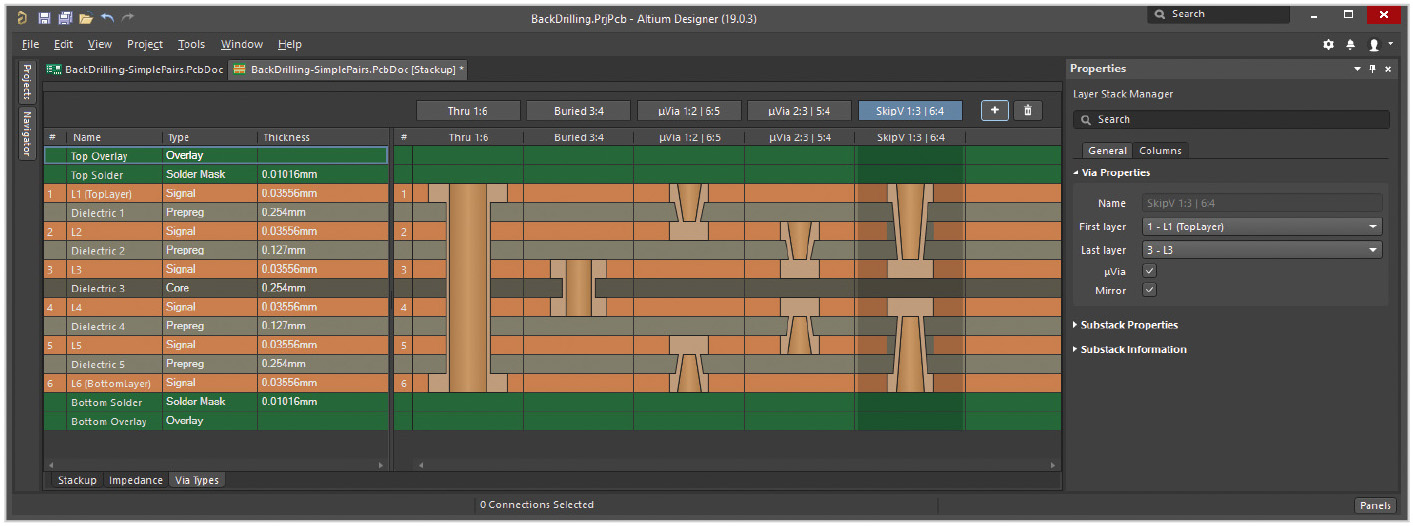Viewport: 1413px width, 526px height.
Task: Open the Window menu
Action: pos(242,44)
